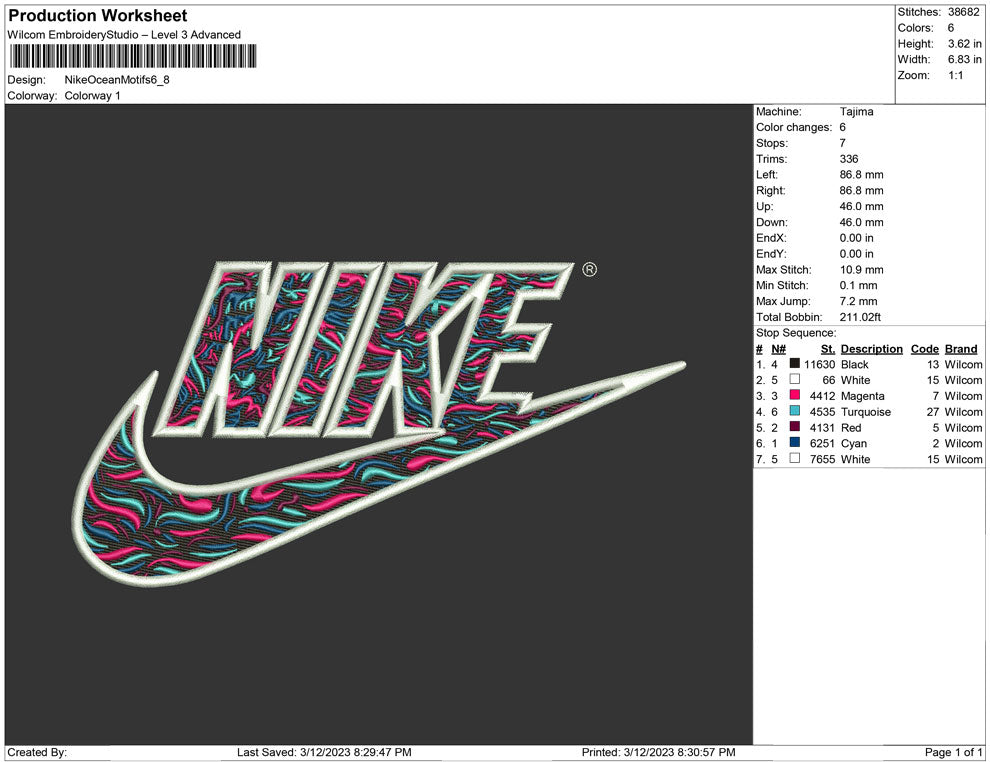Click the white swatch in stop row 7

click(795, 458)
